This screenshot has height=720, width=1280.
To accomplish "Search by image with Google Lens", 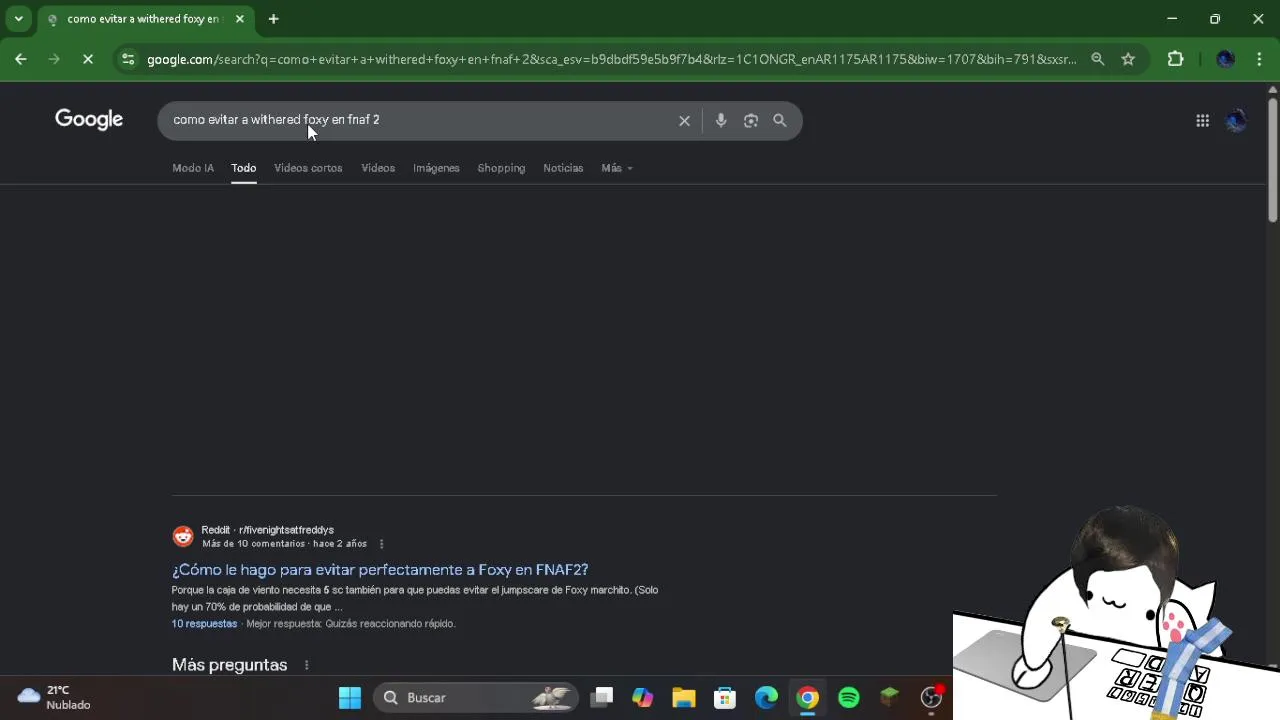I will (751, 121).
